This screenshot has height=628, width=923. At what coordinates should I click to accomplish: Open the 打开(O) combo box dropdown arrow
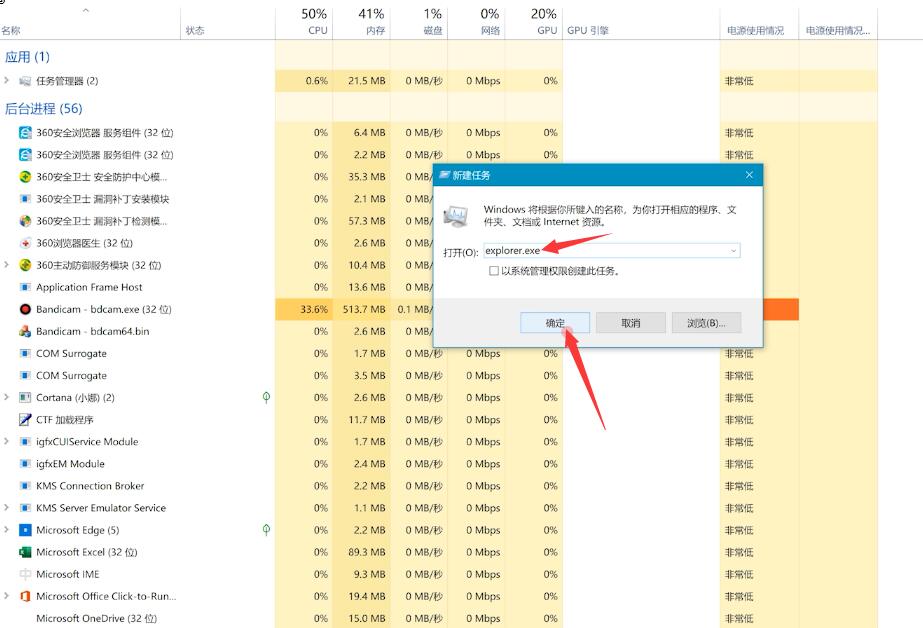click(733, 251)
